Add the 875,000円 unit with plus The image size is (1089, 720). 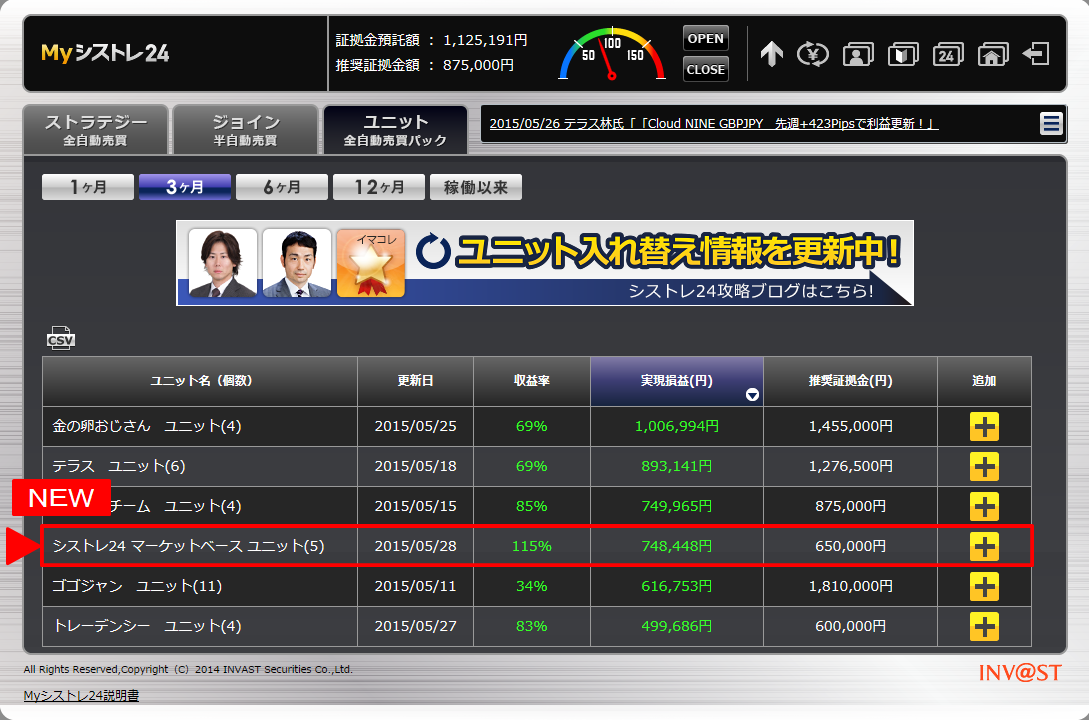tap(984, 506)
